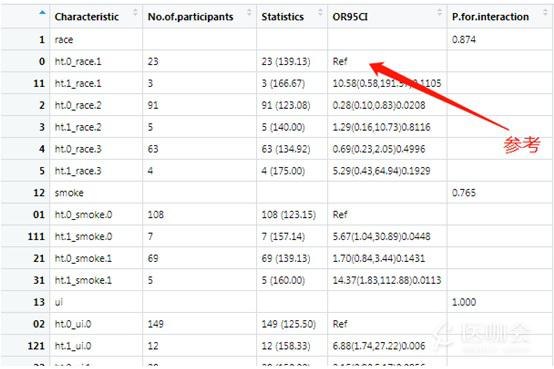Sort by P.for.interaction column arrows
Screen dimensions: 554x369
[545, 13]
